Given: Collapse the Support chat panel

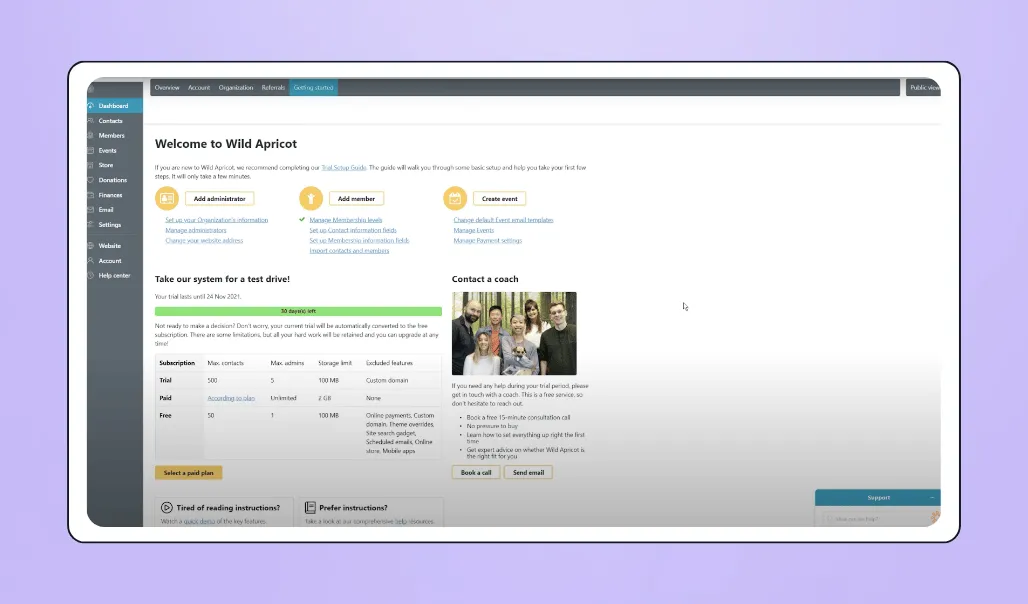Looking at the screenshot, I should 931,496.
